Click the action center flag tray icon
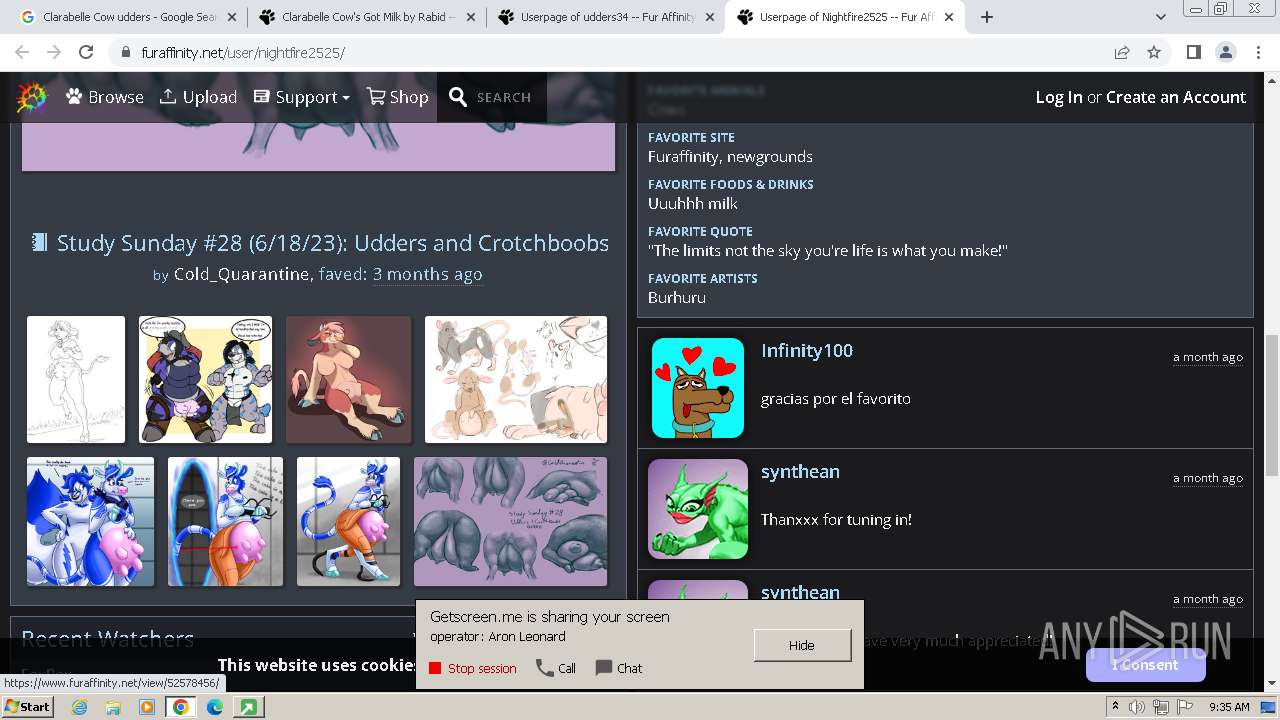 (1185, 707)
